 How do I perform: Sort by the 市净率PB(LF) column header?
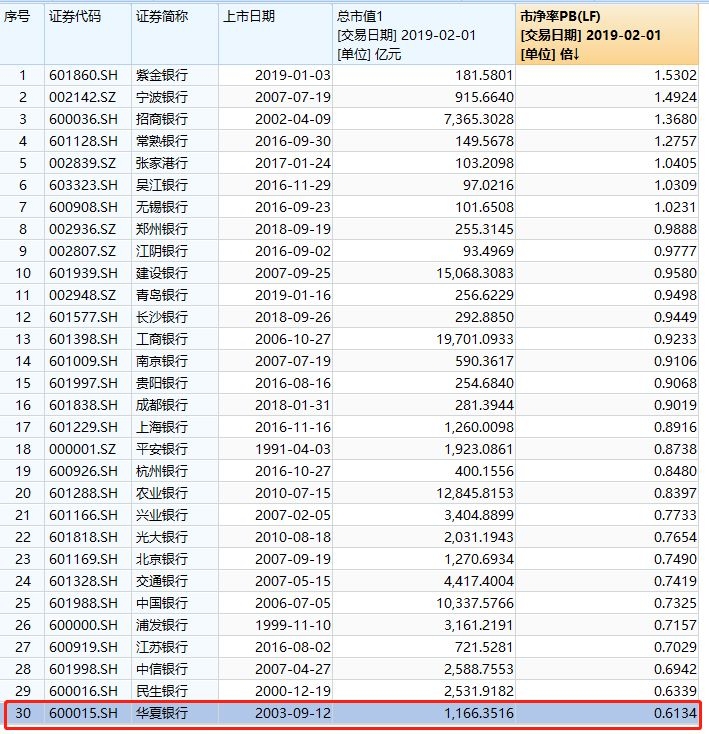607,35
